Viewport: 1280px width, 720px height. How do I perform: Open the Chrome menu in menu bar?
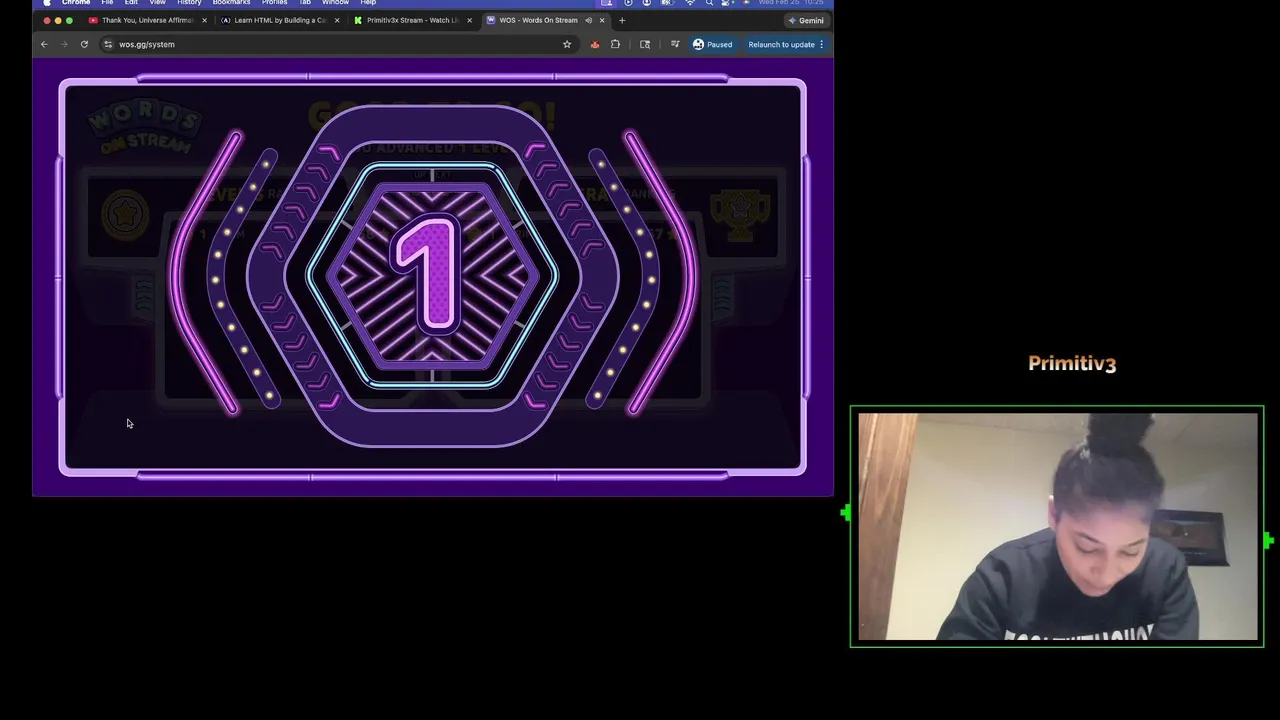(x=76, y=3)
